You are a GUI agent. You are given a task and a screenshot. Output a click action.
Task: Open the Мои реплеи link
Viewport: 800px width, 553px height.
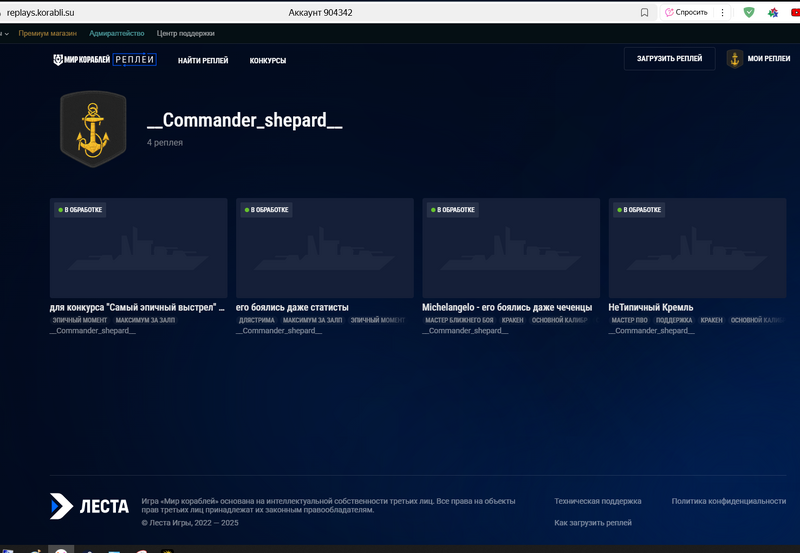[768, 59]
